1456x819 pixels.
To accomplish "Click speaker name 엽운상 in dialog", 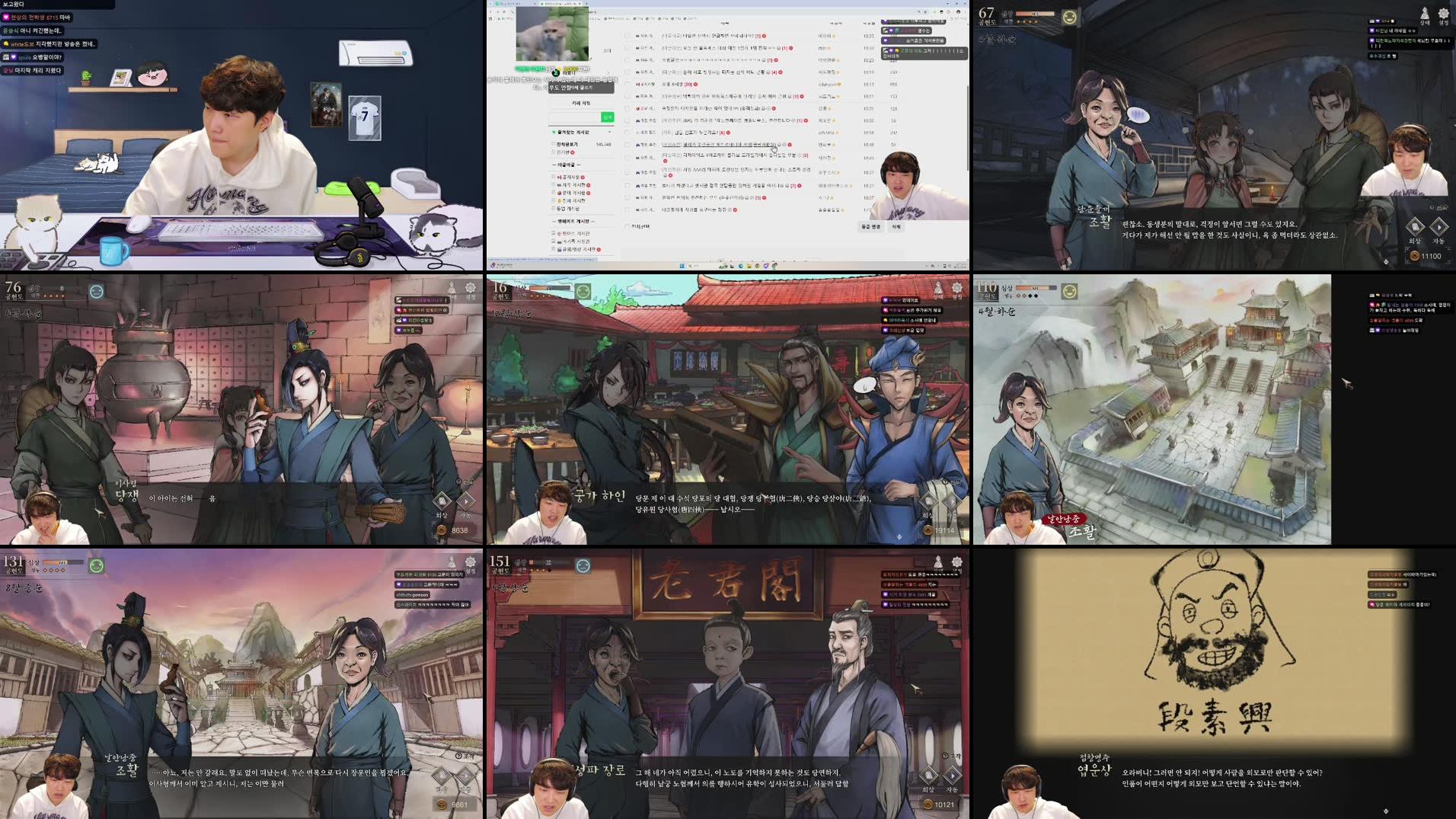I will [1094, 770].
